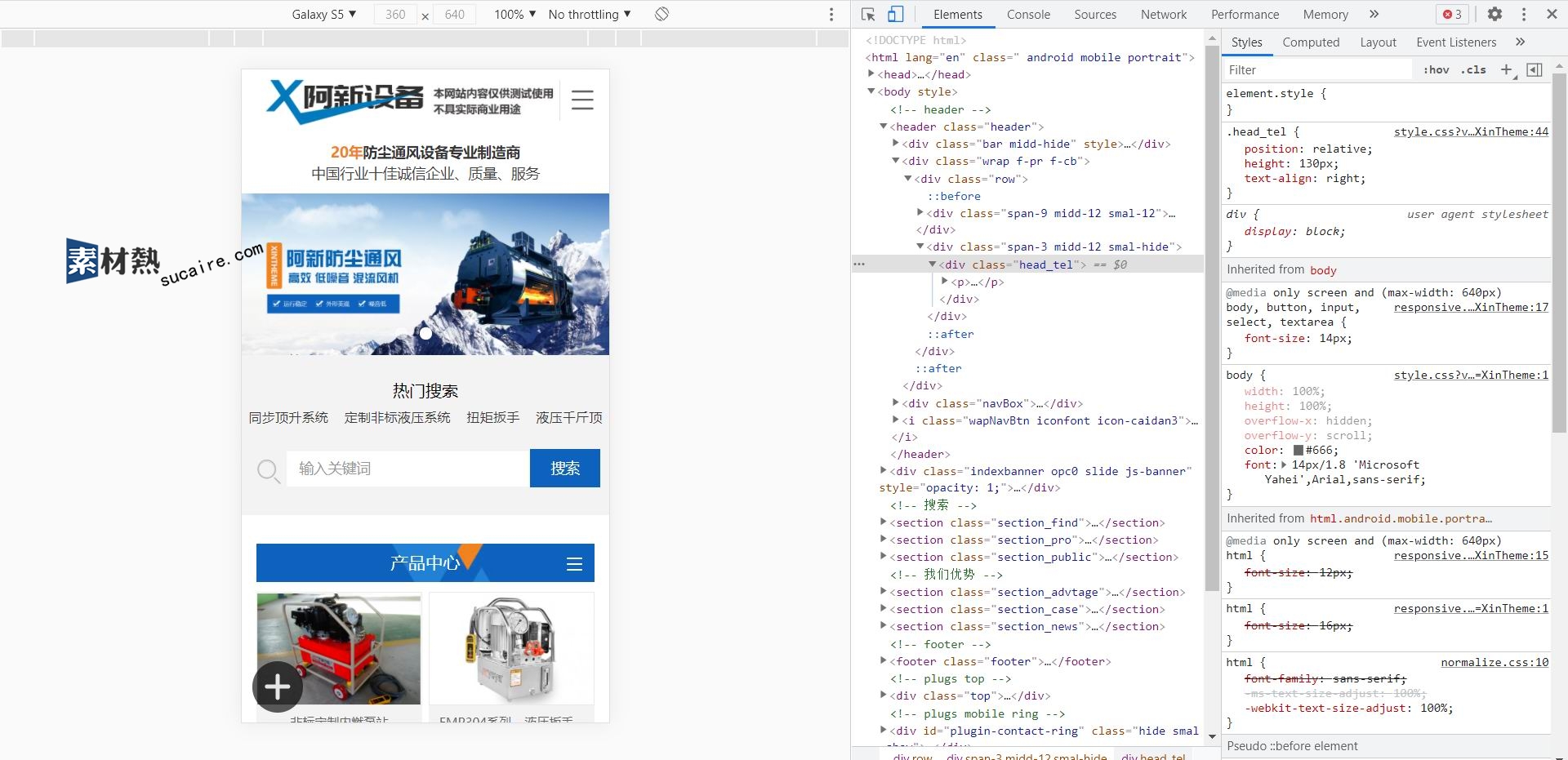Viewport: 1568px width, 760px height.
Task: Switch to the Performance tab
Action: [1245, 14]
